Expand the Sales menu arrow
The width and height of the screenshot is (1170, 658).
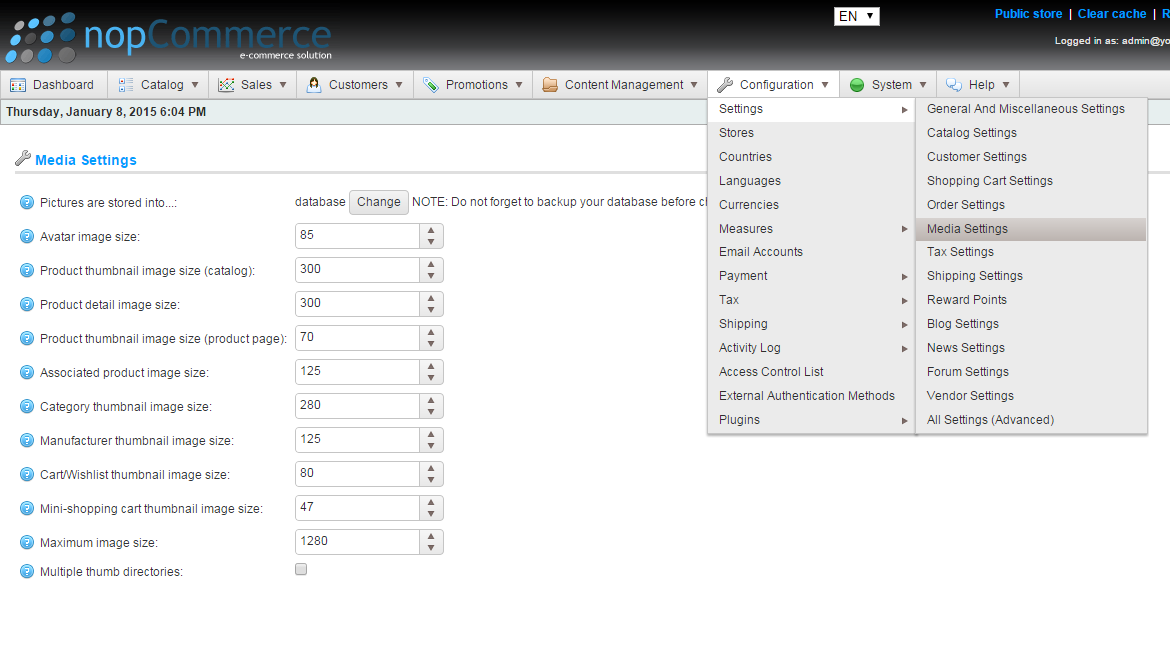coord(283,85)
